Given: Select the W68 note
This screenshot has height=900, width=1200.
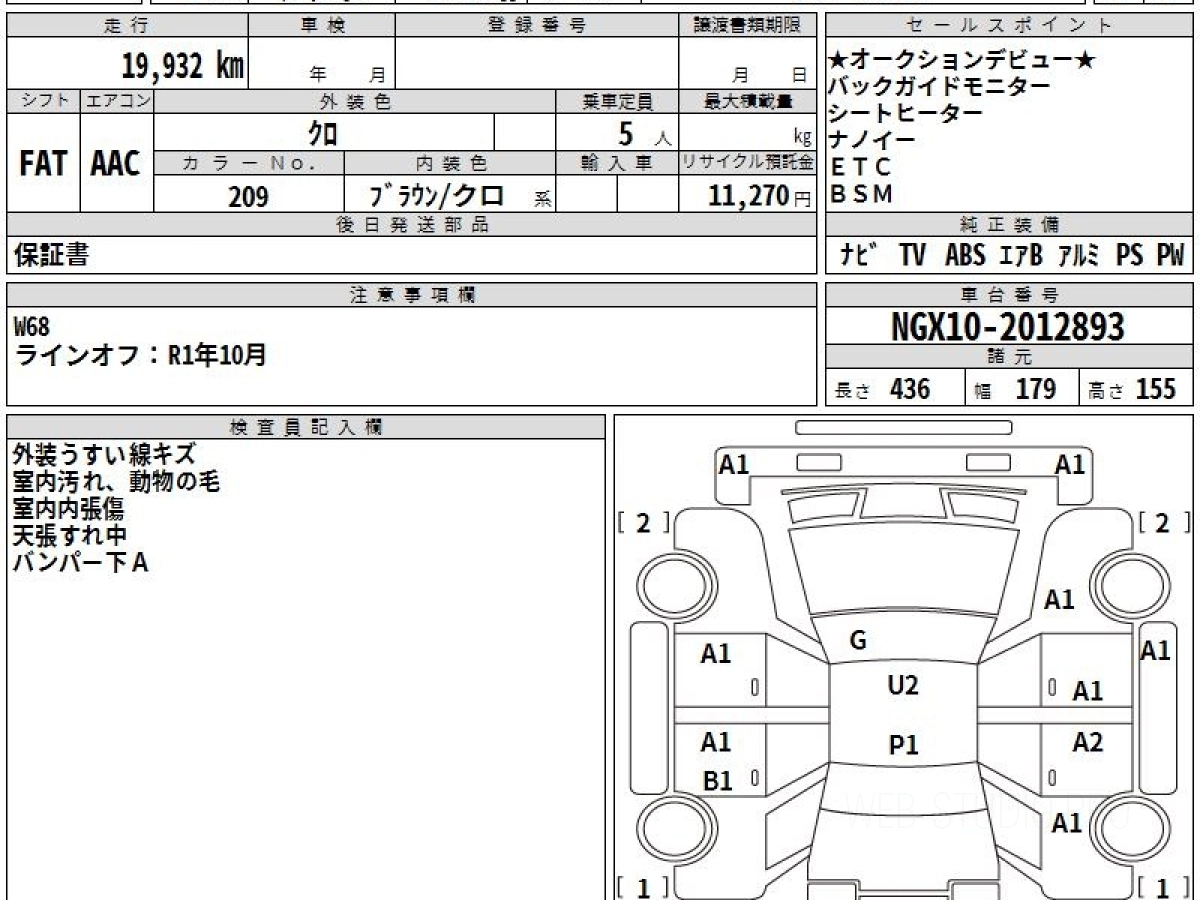Looking at the screenshot, I should pyautogui.click(x=31, y=325).
